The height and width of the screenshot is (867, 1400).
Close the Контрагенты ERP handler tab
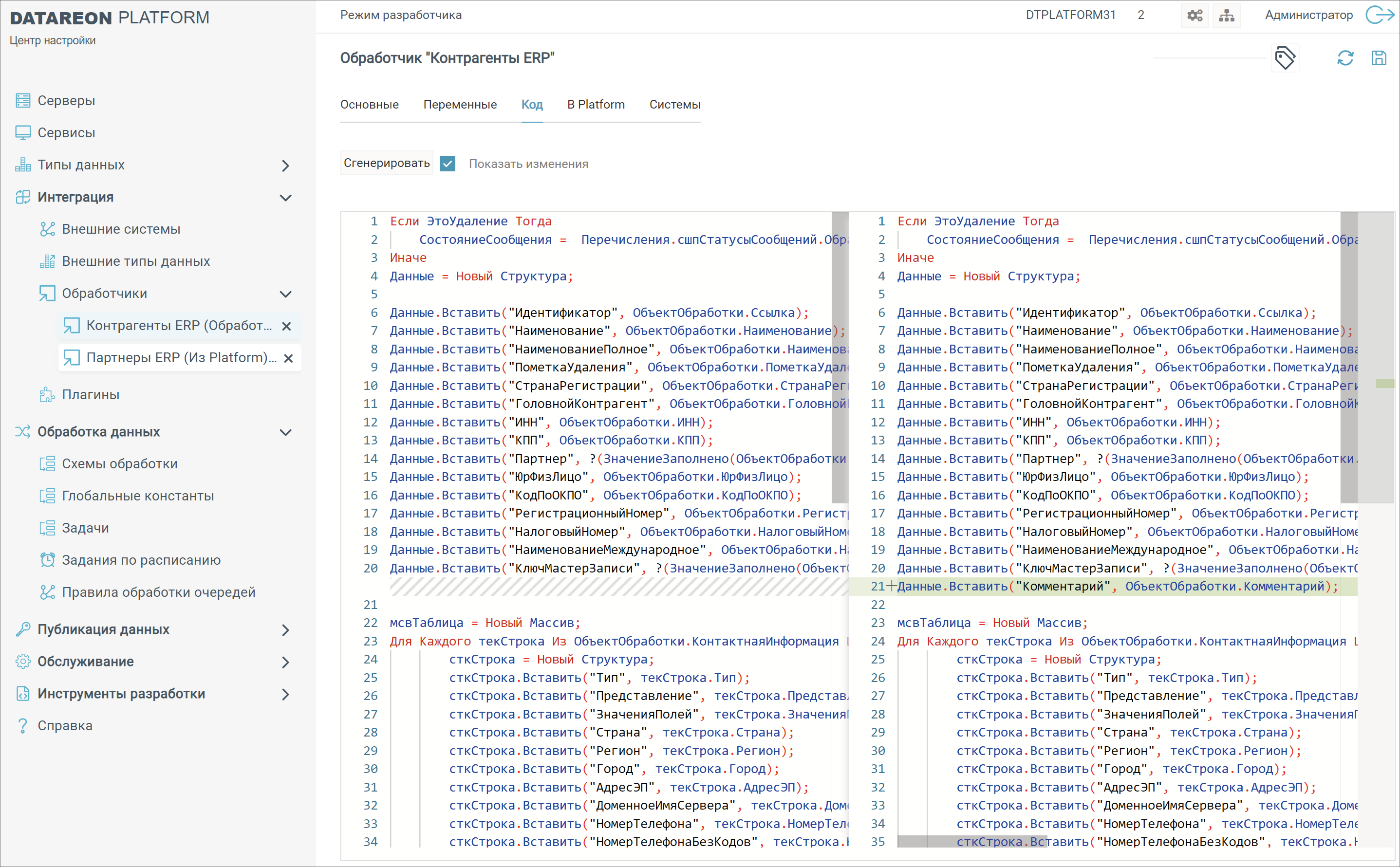(287, 326)
